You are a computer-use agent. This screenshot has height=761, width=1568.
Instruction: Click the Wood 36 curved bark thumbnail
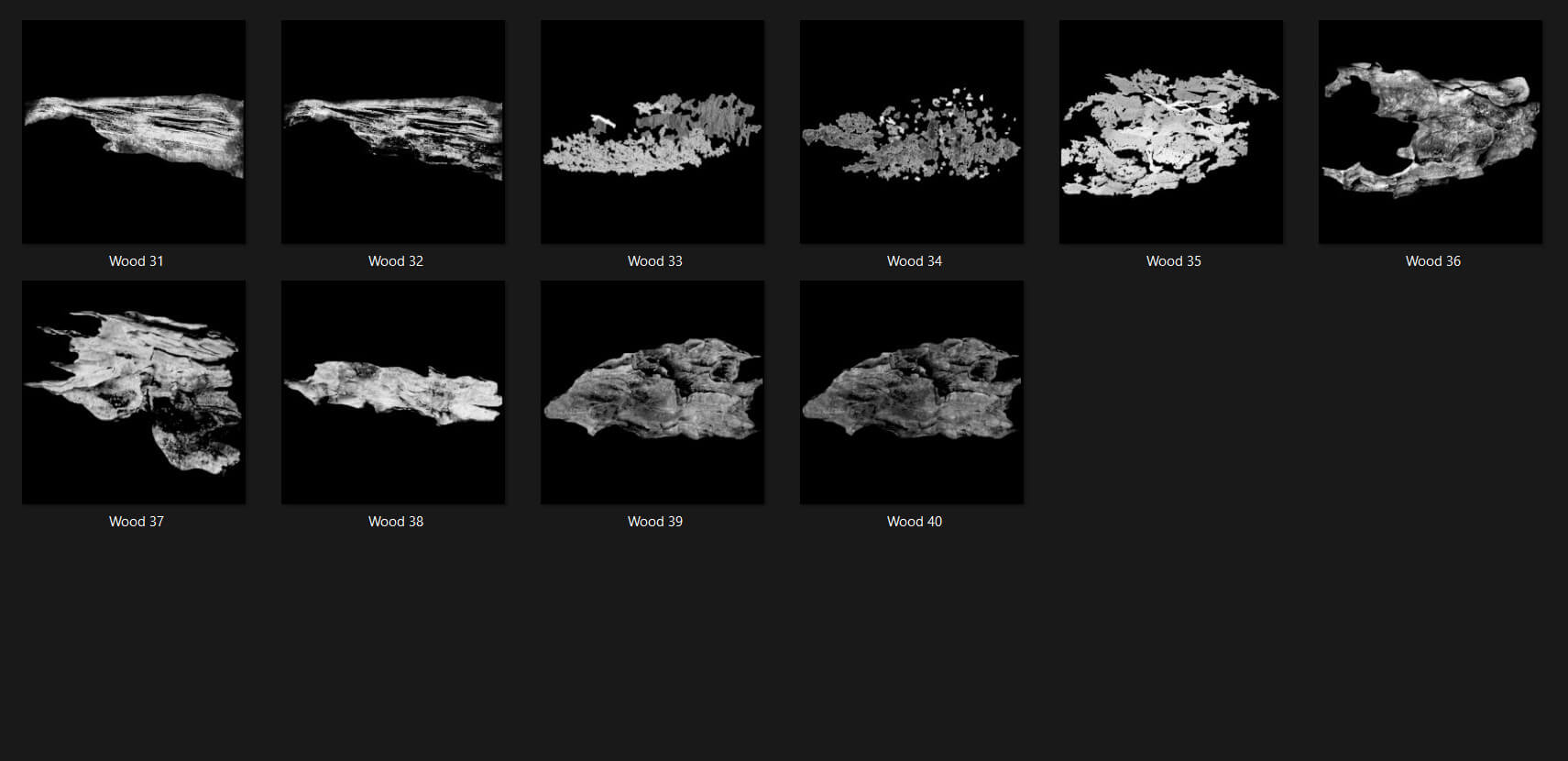[1431, 132]
